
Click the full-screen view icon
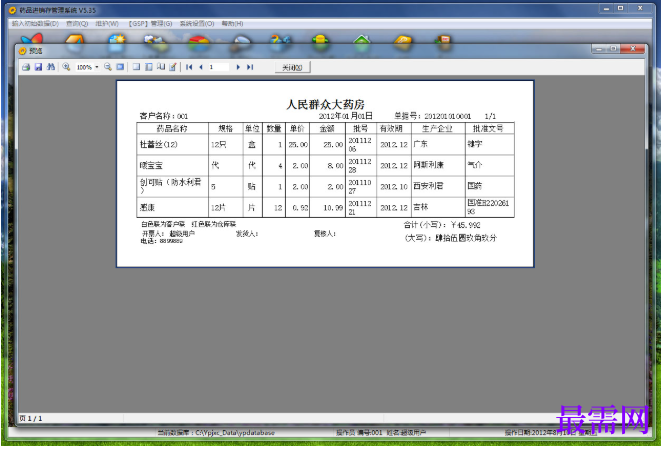[120, 67]
